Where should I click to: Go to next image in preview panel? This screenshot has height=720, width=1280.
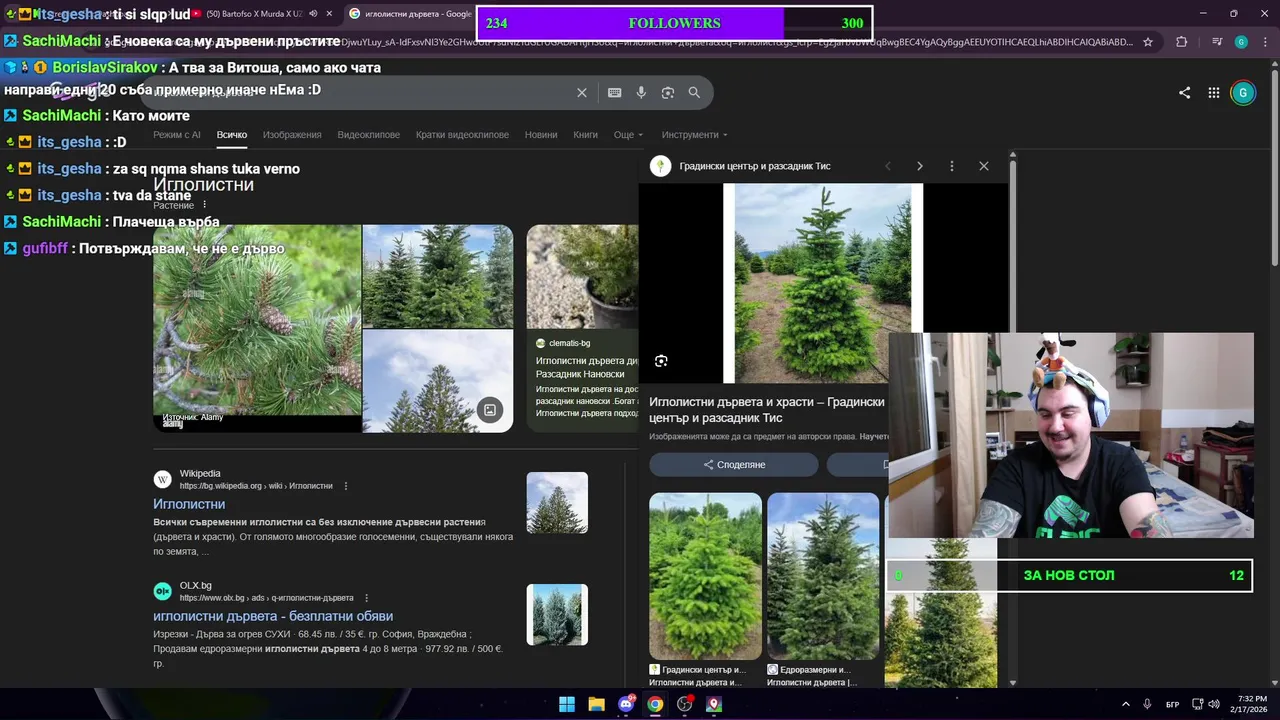pyautogui.click(x=919, y=166)
